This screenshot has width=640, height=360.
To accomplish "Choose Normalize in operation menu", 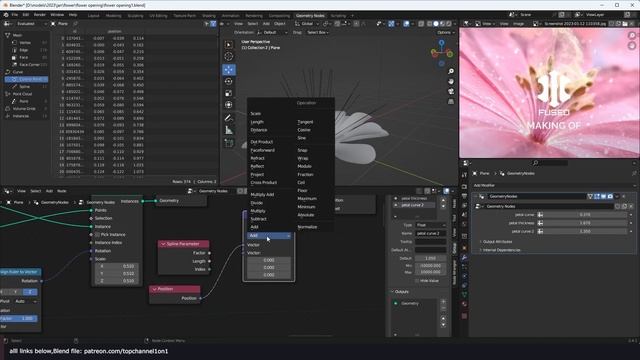I will pos(307,227).
